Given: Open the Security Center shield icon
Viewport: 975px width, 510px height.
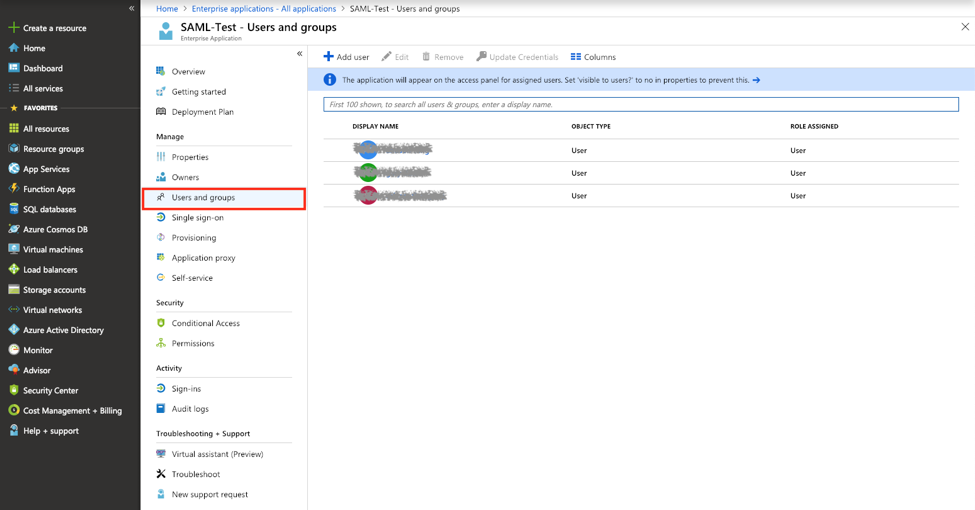Looking at the screenshot, I should (14, 390).
